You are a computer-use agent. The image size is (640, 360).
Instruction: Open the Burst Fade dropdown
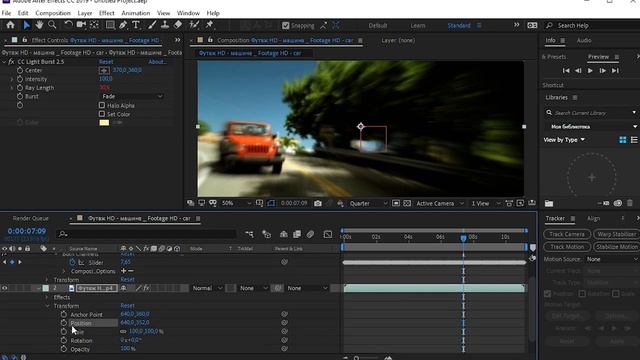(131, 96)
